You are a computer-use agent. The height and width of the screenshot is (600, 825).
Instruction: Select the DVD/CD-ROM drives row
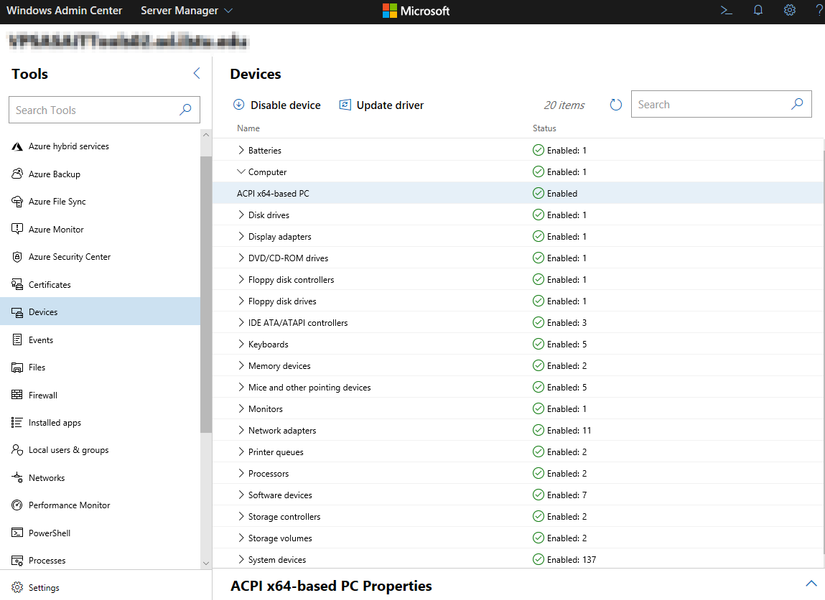point(518,258)
